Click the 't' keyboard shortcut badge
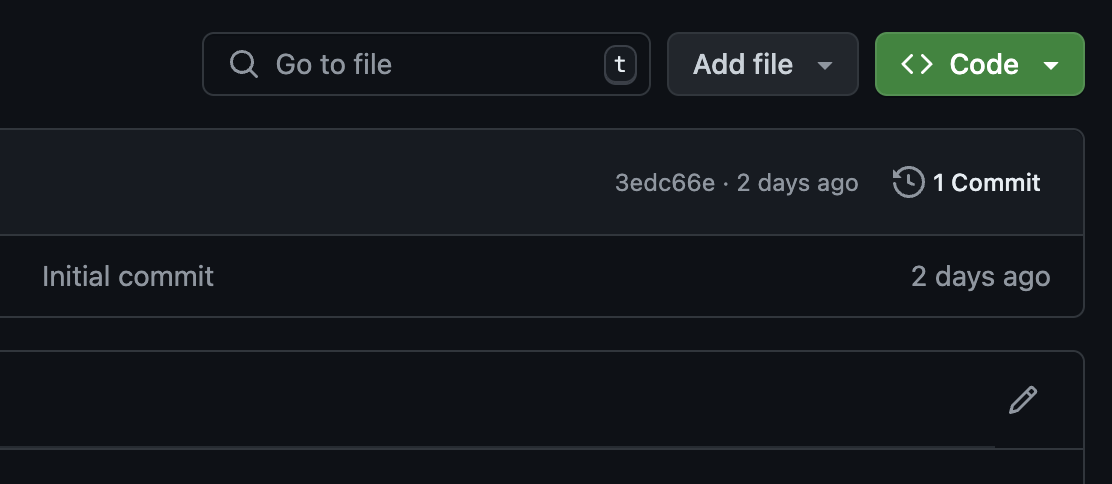 tap(620, 65)
